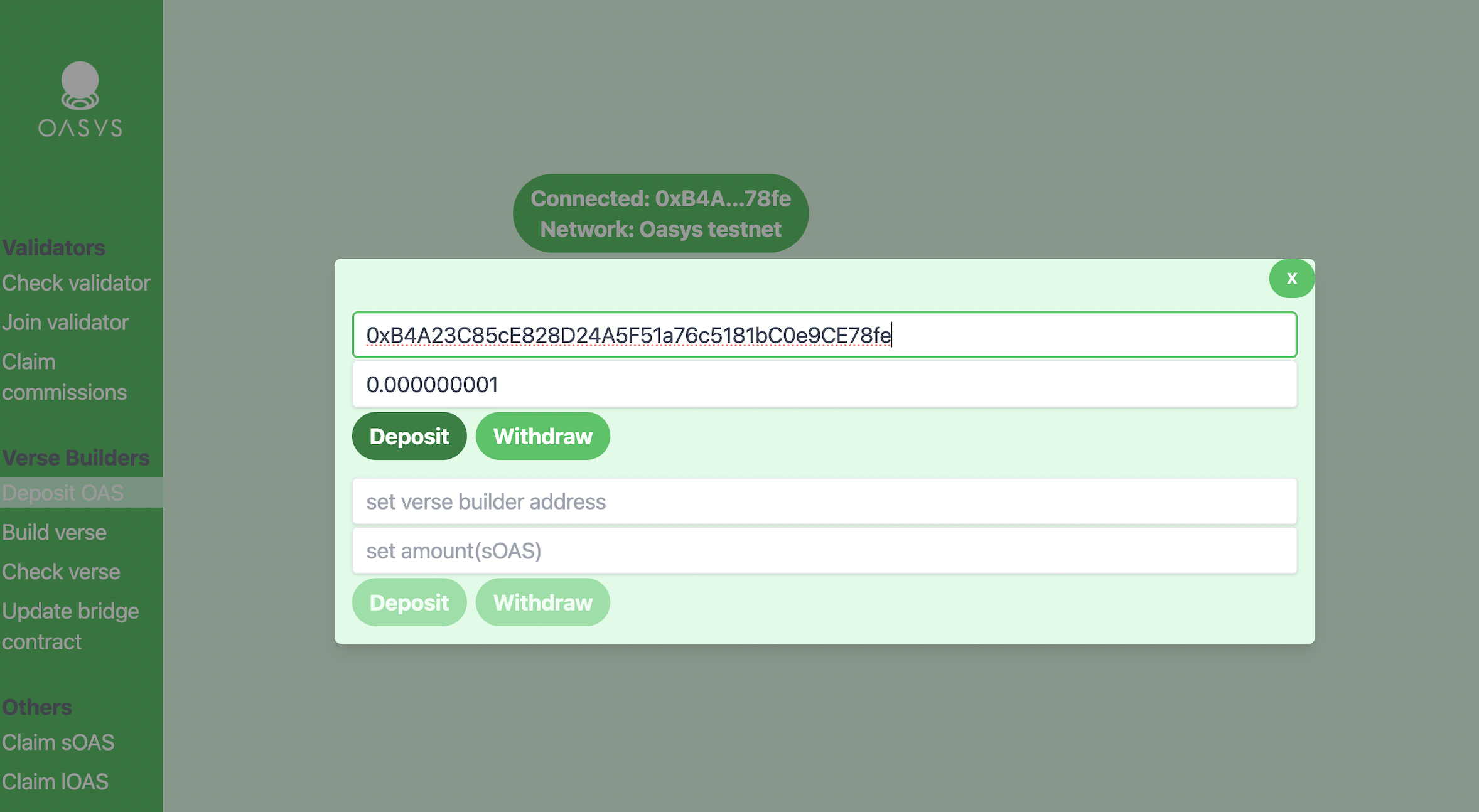Click the OAS Deposit button
Screen dimensions: 1479x812
pyautogui.click(x=409, y=436)
